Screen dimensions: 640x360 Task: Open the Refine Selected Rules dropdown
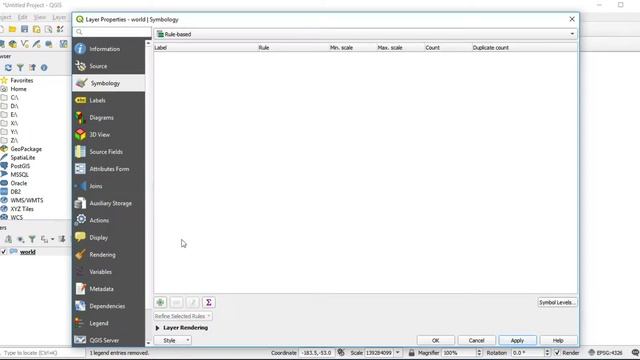183,316
